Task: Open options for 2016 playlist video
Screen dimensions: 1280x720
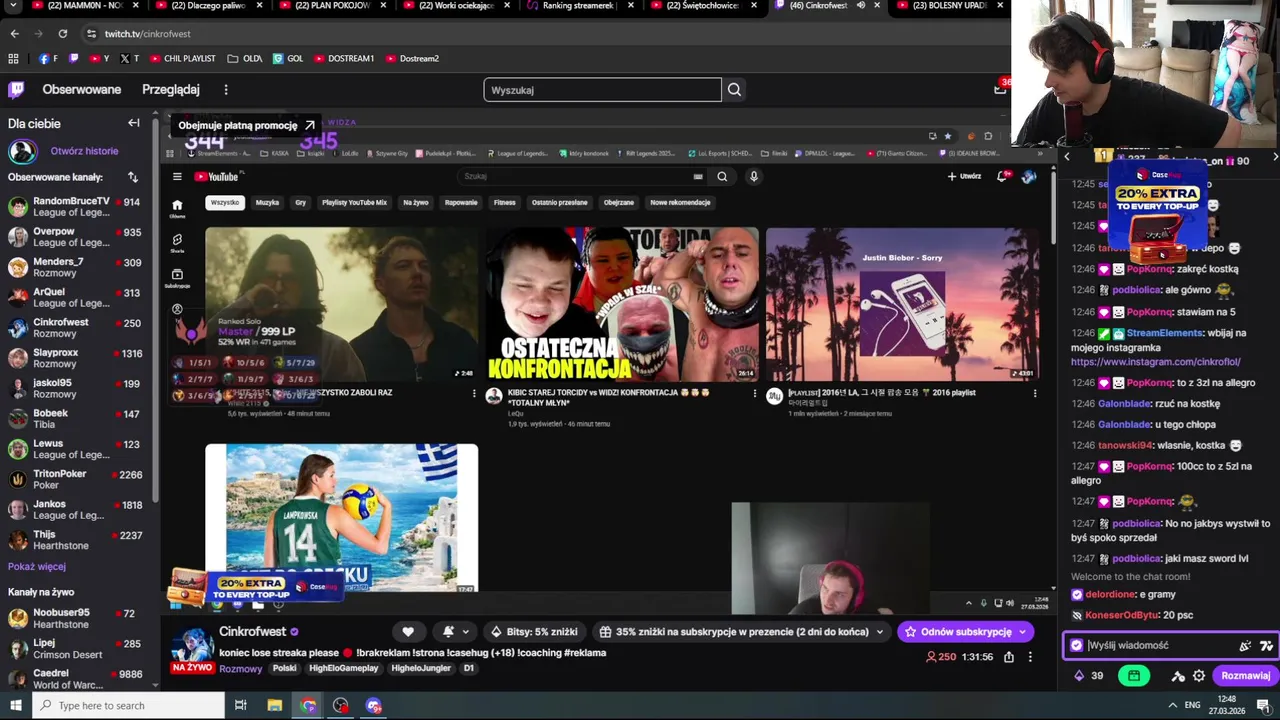Action: pos(1035,394)
